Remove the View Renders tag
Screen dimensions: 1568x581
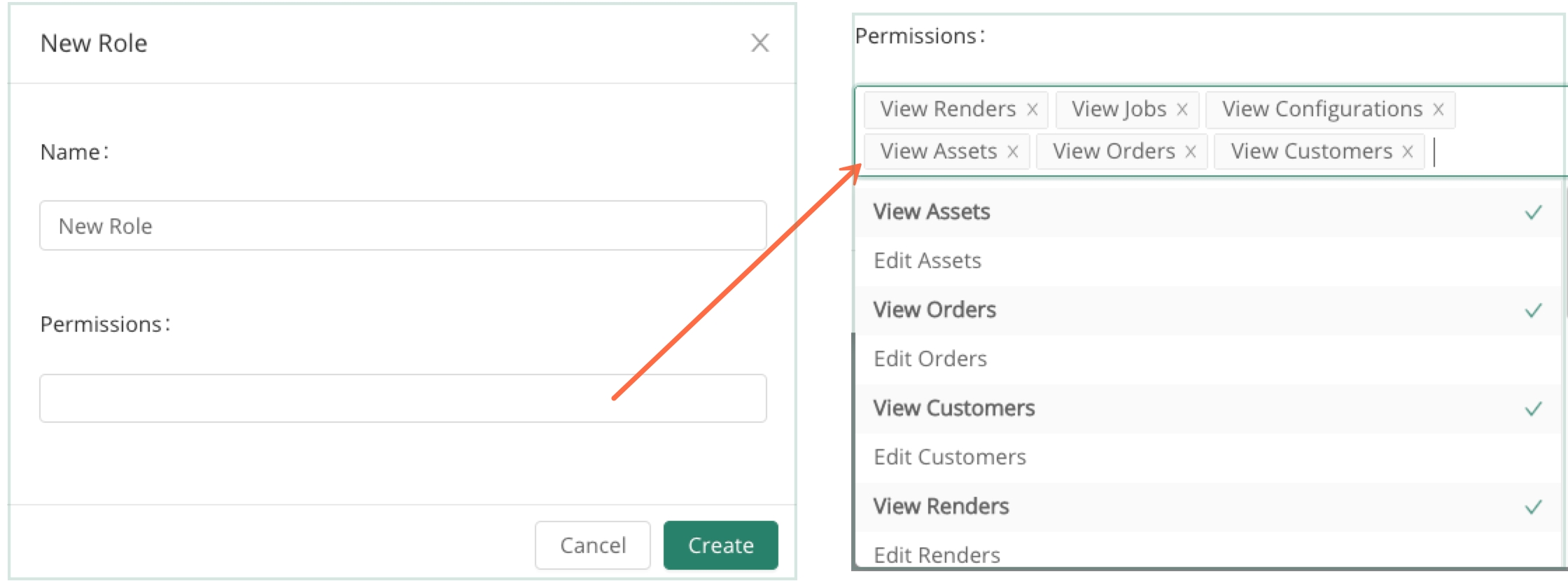coord(1032,110)
